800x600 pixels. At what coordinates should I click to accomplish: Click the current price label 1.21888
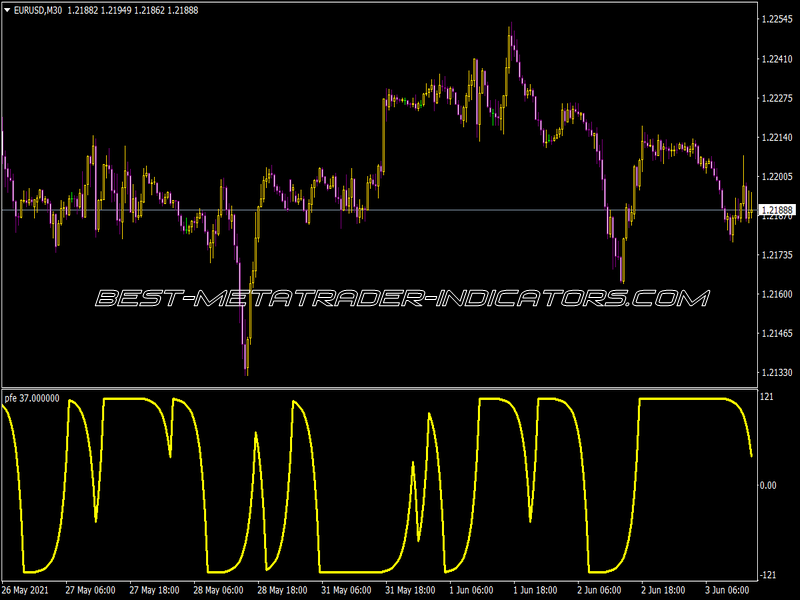click(x=778, y=210)
